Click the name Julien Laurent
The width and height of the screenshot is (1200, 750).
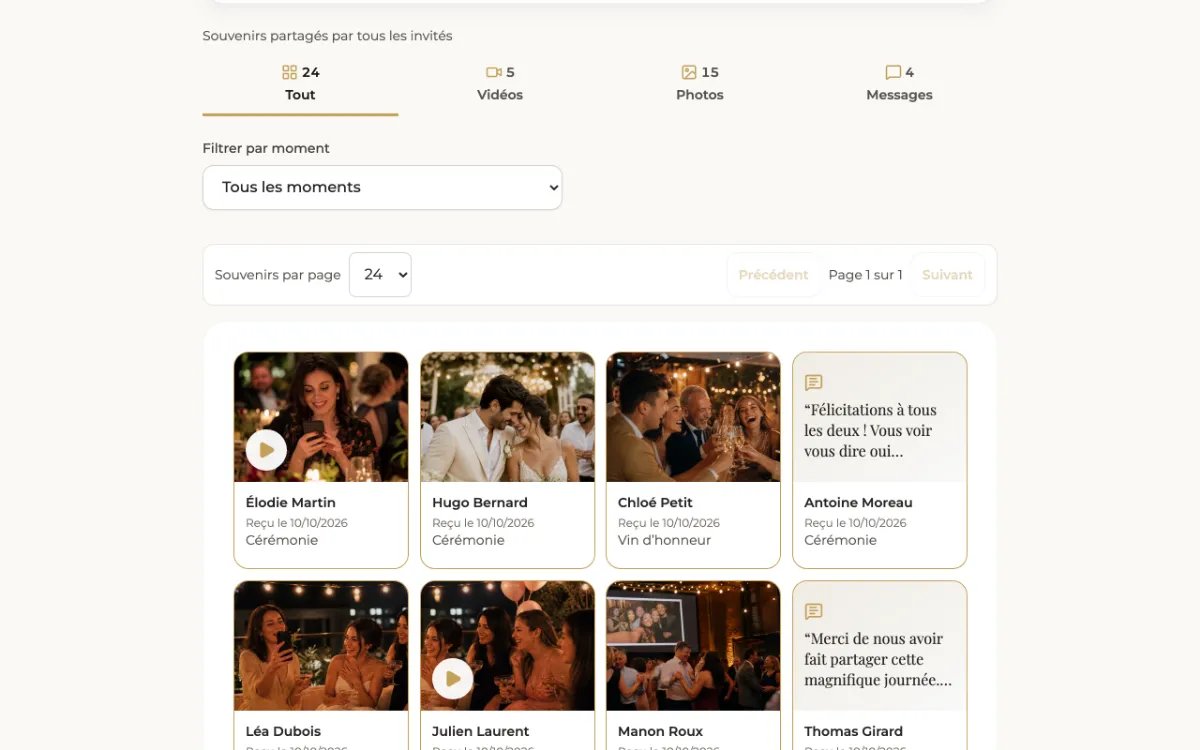(481, 732)
